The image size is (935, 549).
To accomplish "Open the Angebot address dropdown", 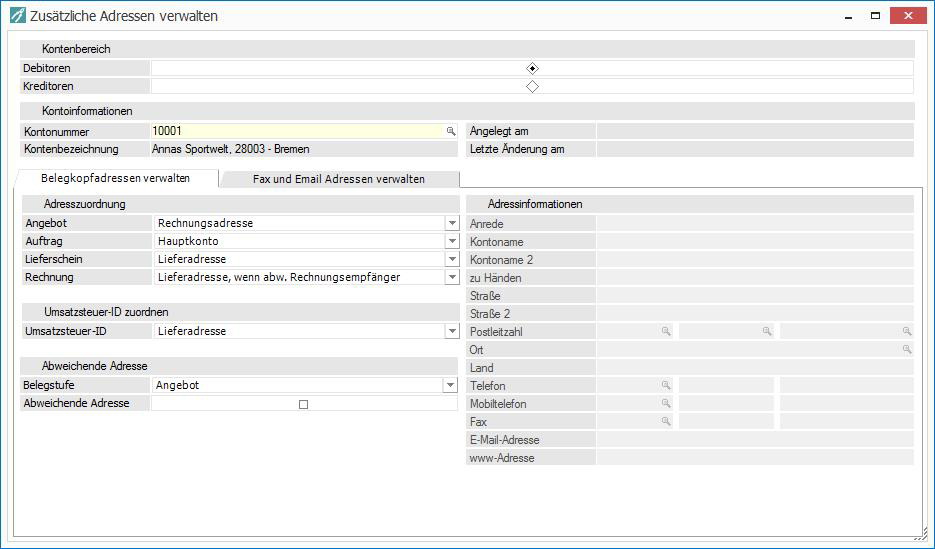I will 452,223.
